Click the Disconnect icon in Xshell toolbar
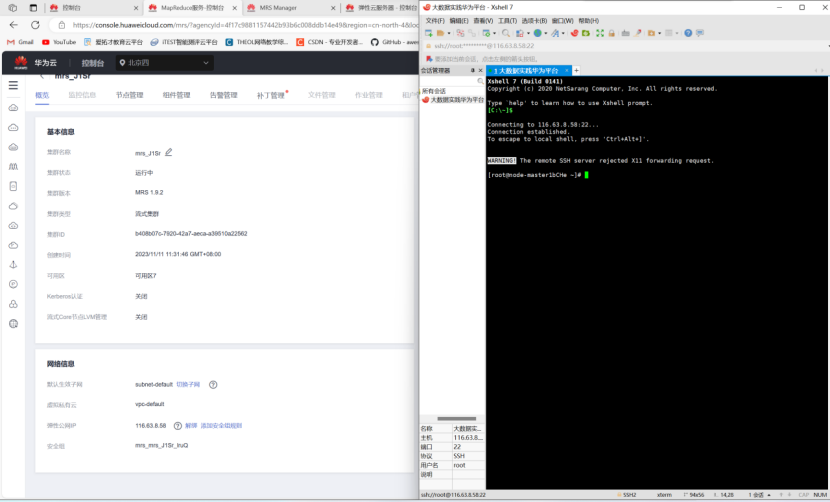Image resolution: width=830 pixels, height=502 pixels. [x=461, y=33]
